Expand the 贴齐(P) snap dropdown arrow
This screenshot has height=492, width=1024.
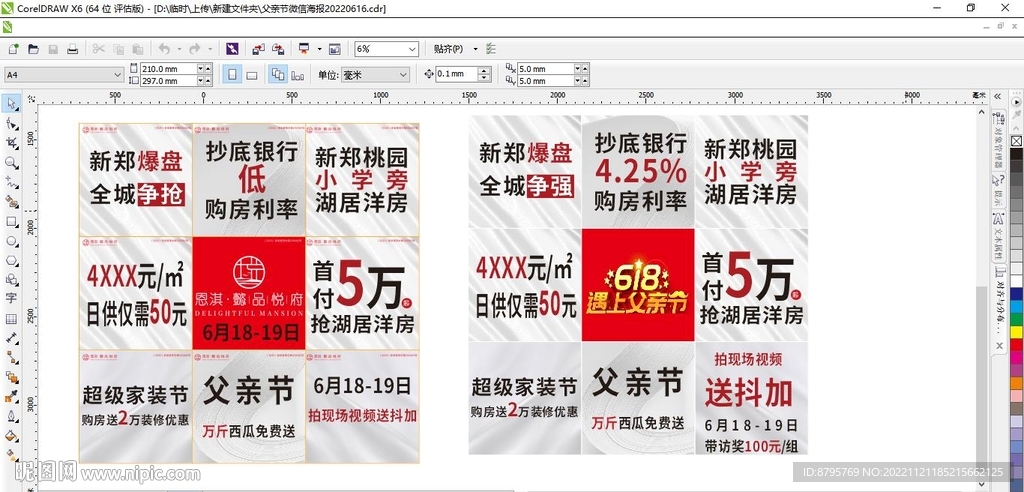tap(475, 49)
